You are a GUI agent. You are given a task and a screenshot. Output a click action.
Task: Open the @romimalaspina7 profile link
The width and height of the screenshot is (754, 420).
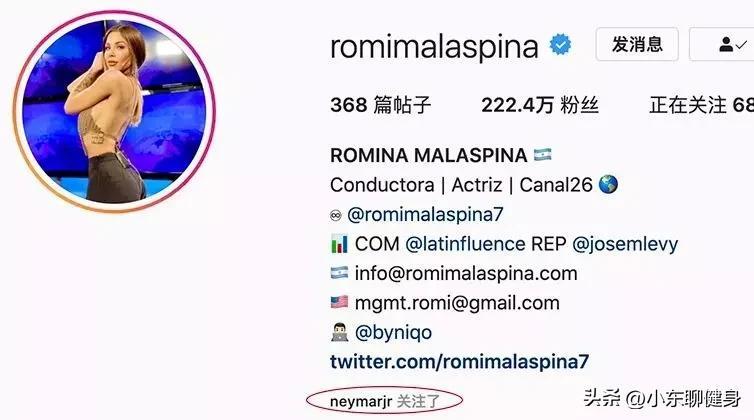pyautogui.click(x=425, y=215)
